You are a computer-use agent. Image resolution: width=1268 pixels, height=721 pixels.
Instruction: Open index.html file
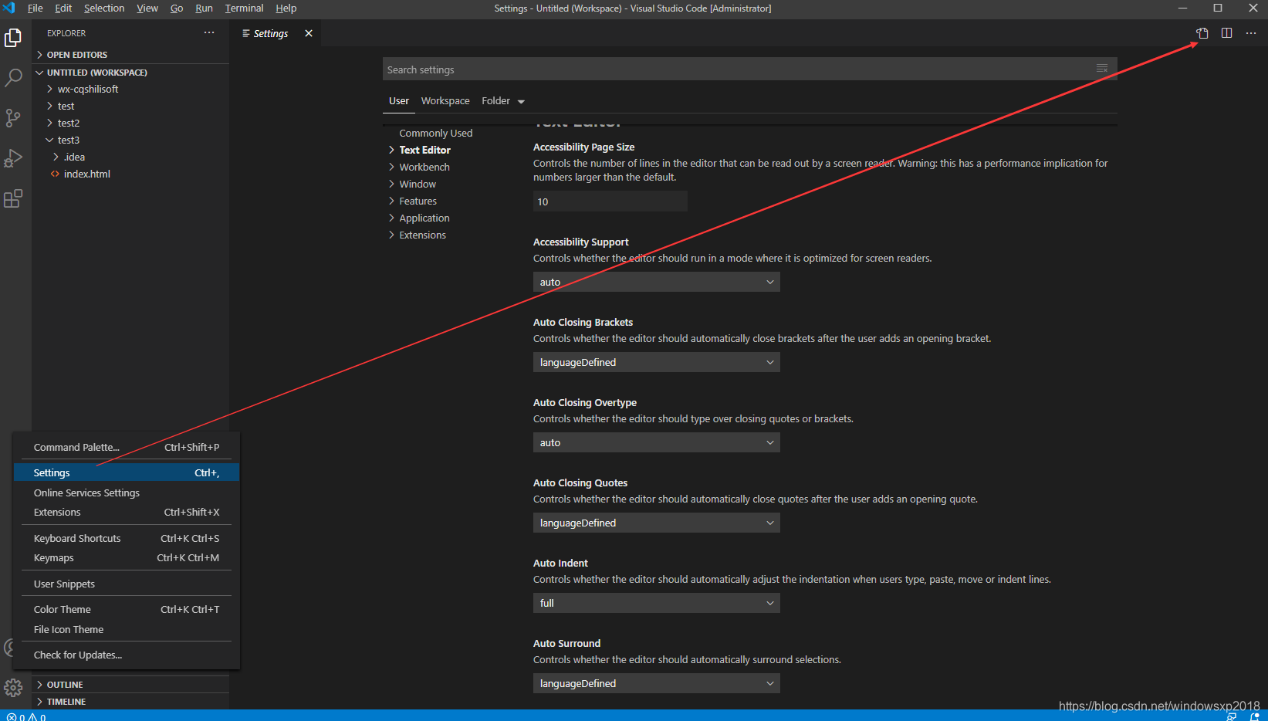87,174
